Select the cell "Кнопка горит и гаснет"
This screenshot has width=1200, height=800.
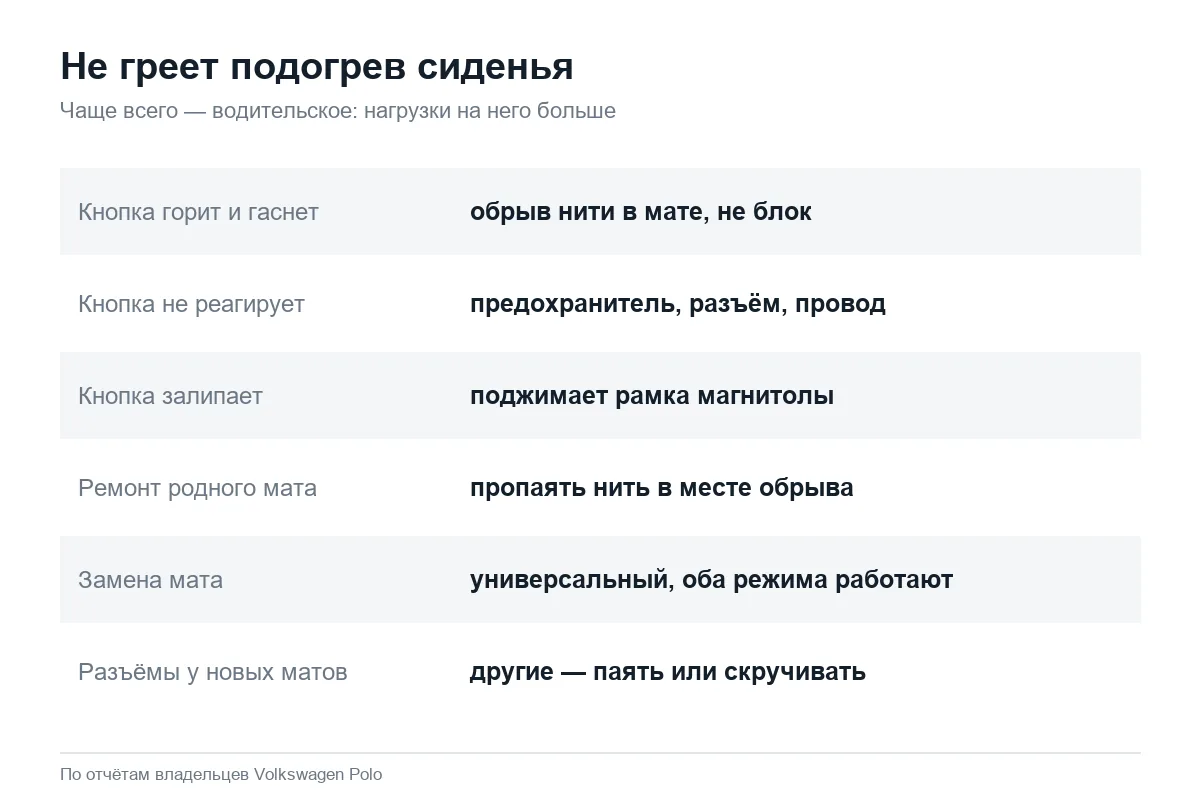point(198,212)
